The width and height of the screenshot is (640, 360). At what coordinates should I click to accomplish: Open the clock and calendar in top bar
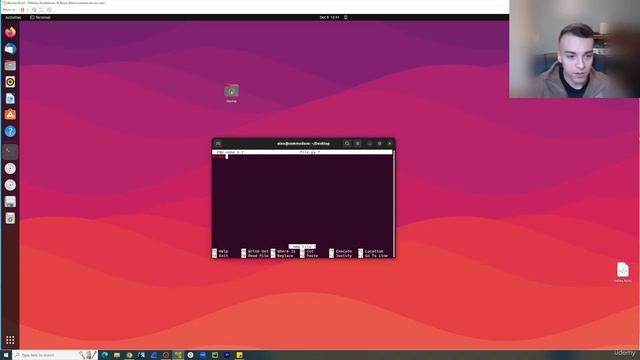[329, 18]
